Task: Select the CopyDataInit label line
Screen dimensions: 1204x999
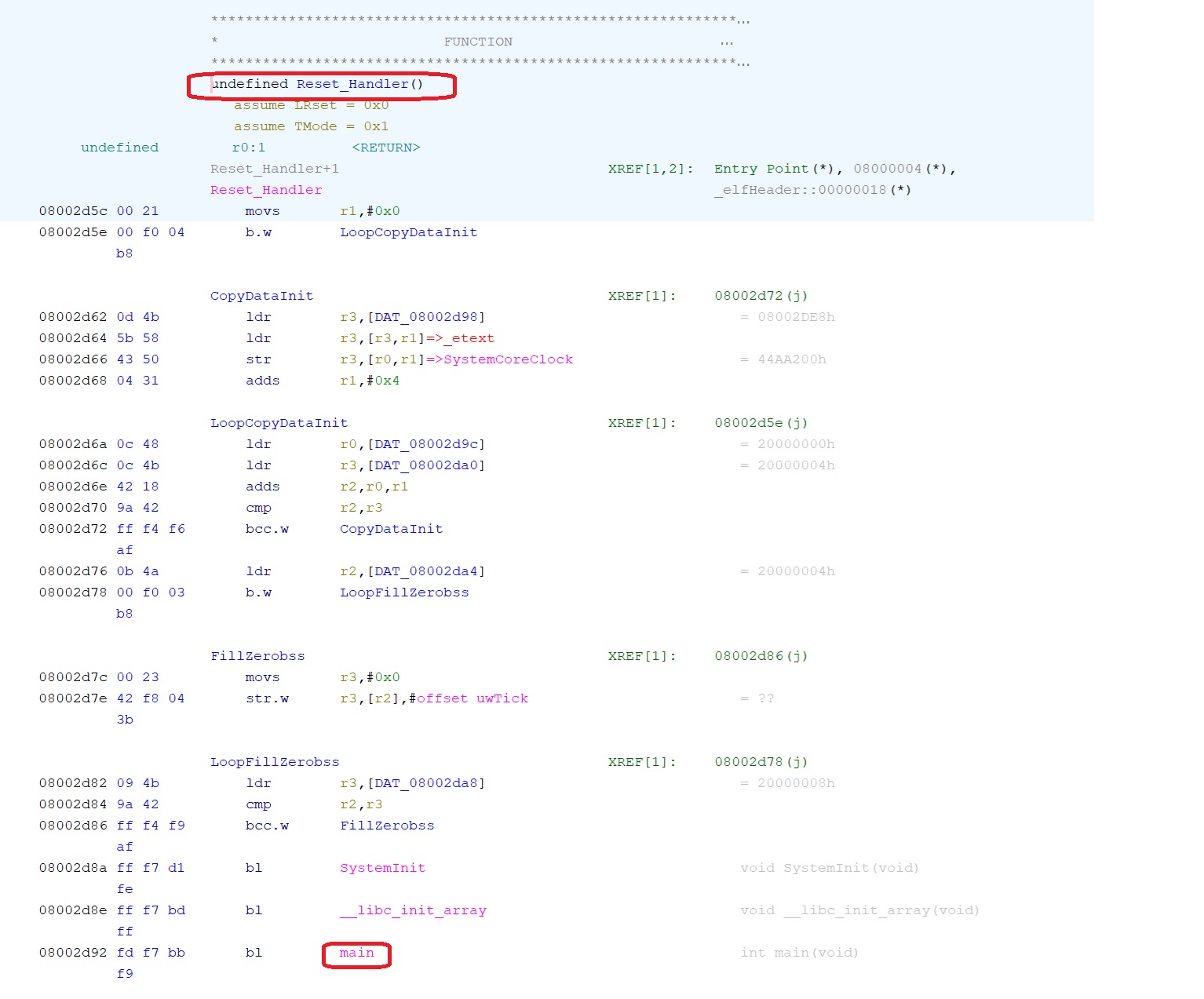Action: [x=261, y=296]
